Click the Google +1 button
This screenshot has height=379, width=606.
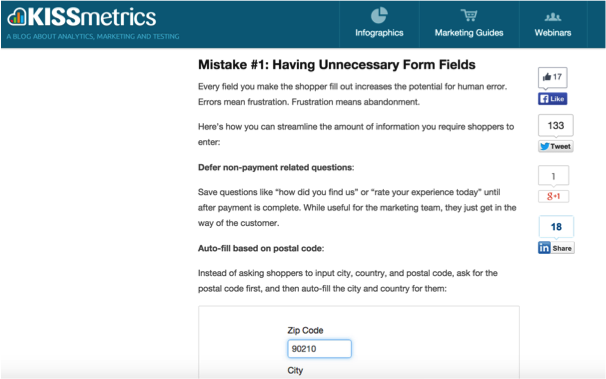click(553, 196)
